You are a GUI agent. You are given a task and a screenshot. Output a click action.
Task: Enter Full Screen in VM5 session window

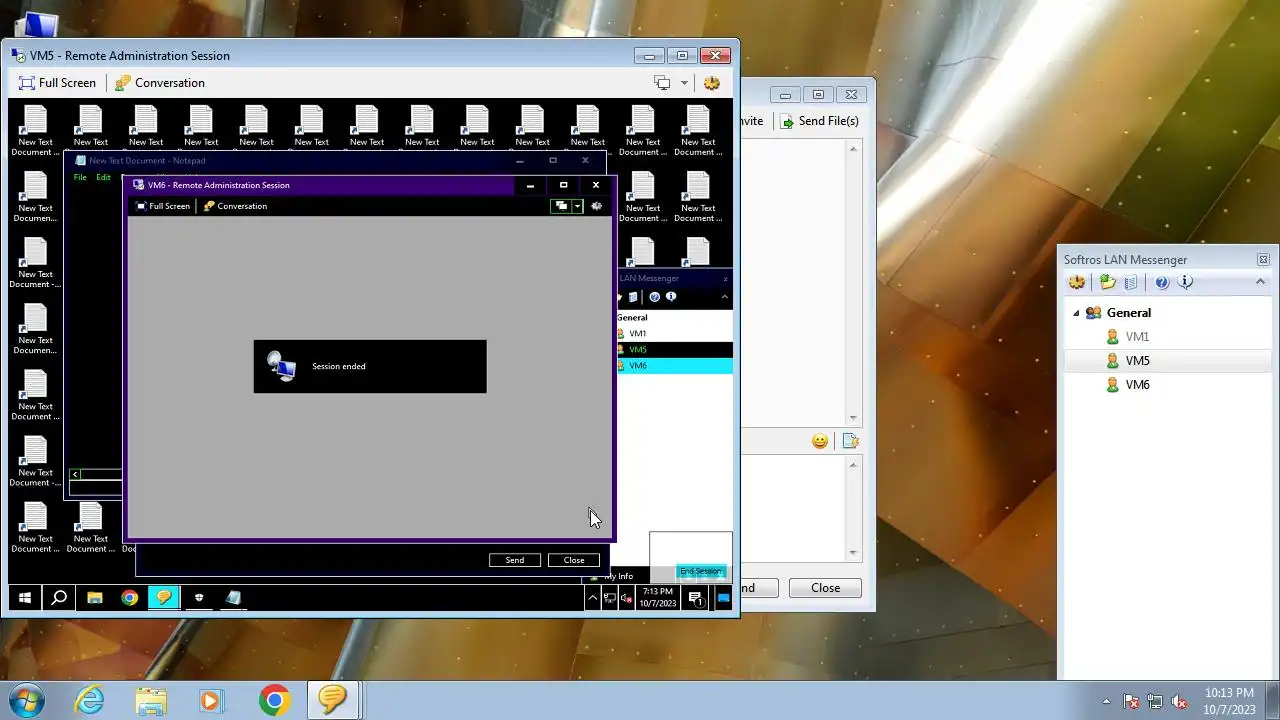pyautogui.click(x=57, y=83)
